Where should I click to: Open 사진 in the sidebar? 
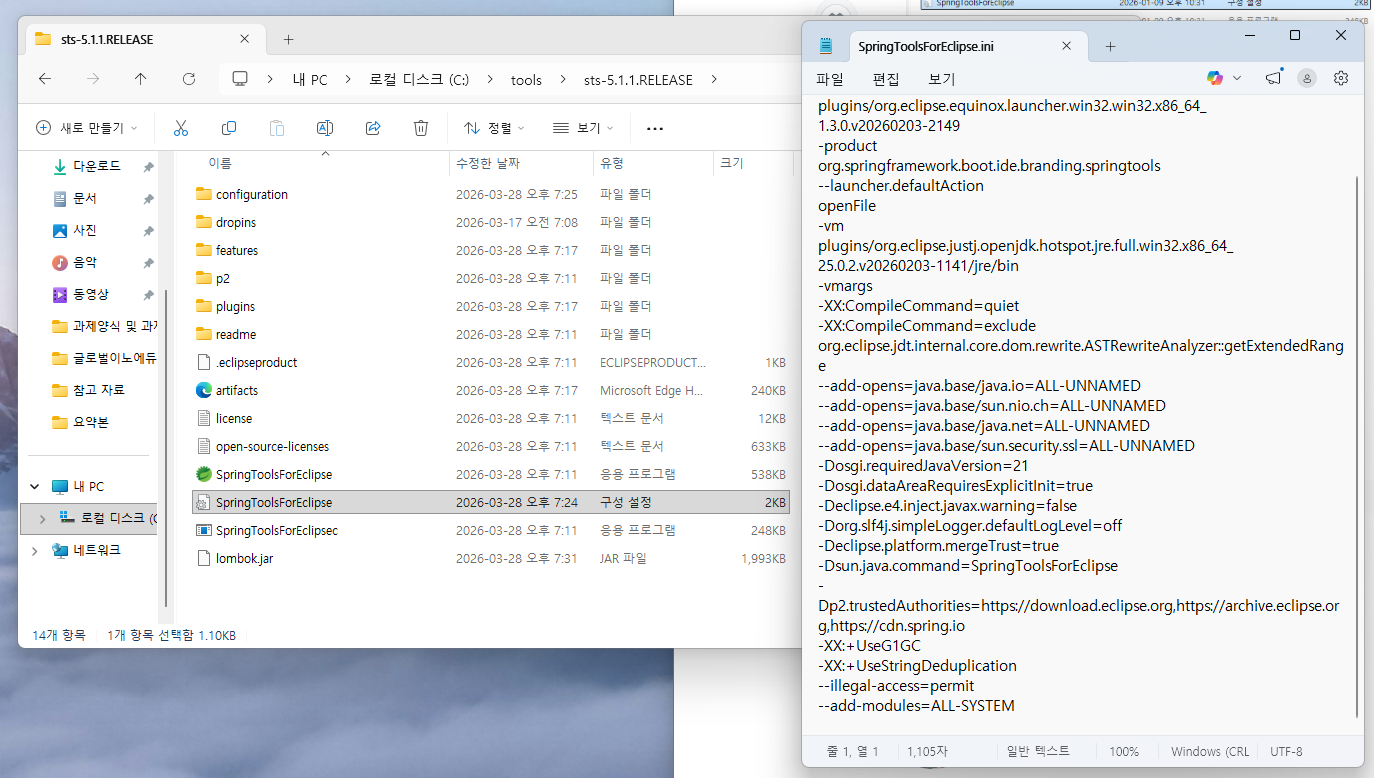click(x=85, y=230)
